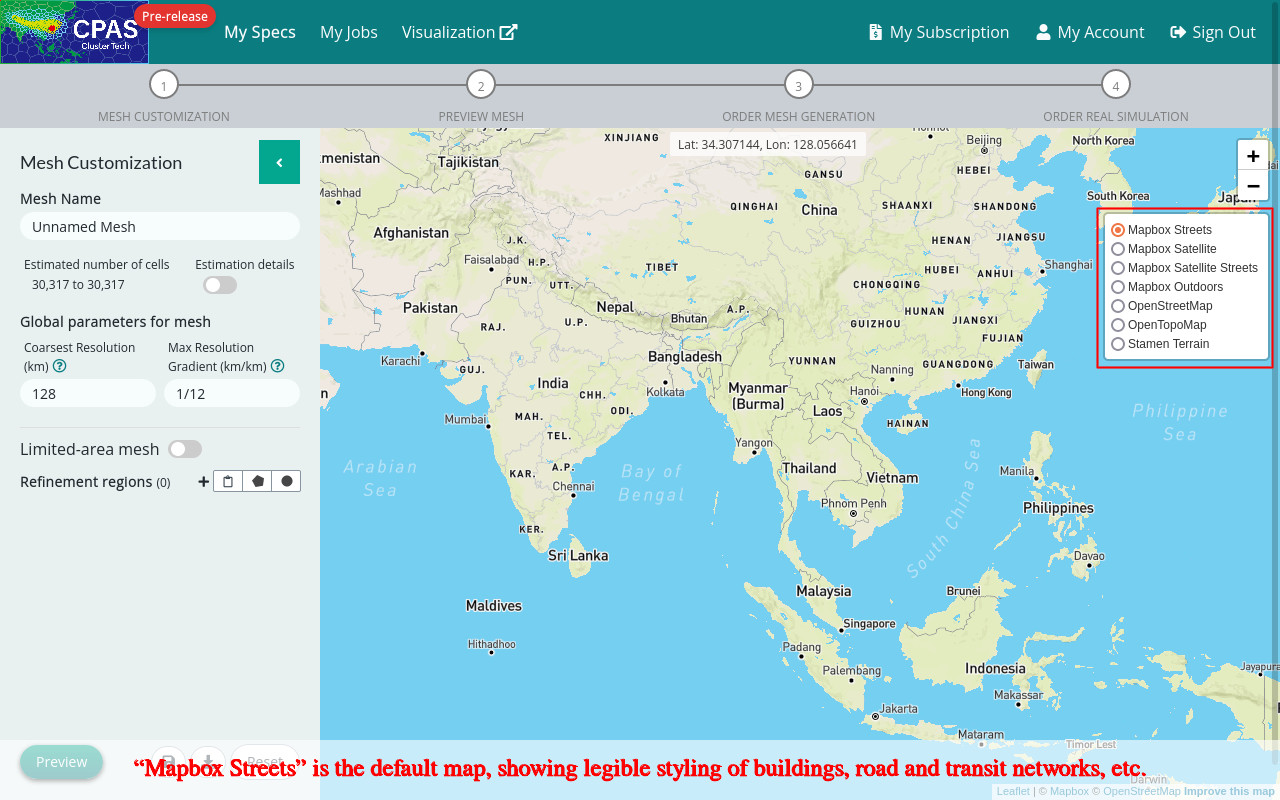Click the Sri Lanka label on map
Viewport: 1280px width, 800px height.
coord(578,555)
